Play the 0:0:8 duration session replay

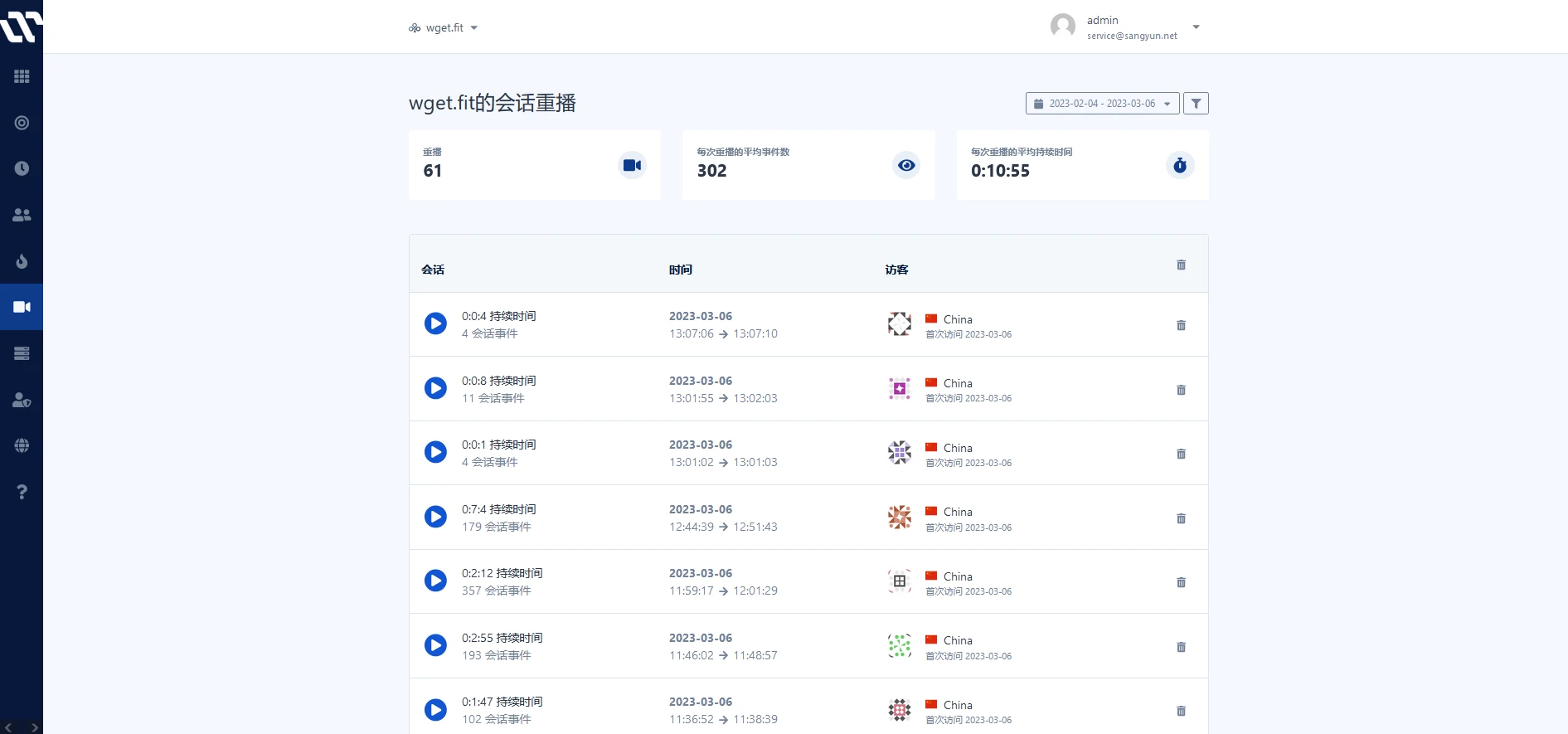point(435,389)
